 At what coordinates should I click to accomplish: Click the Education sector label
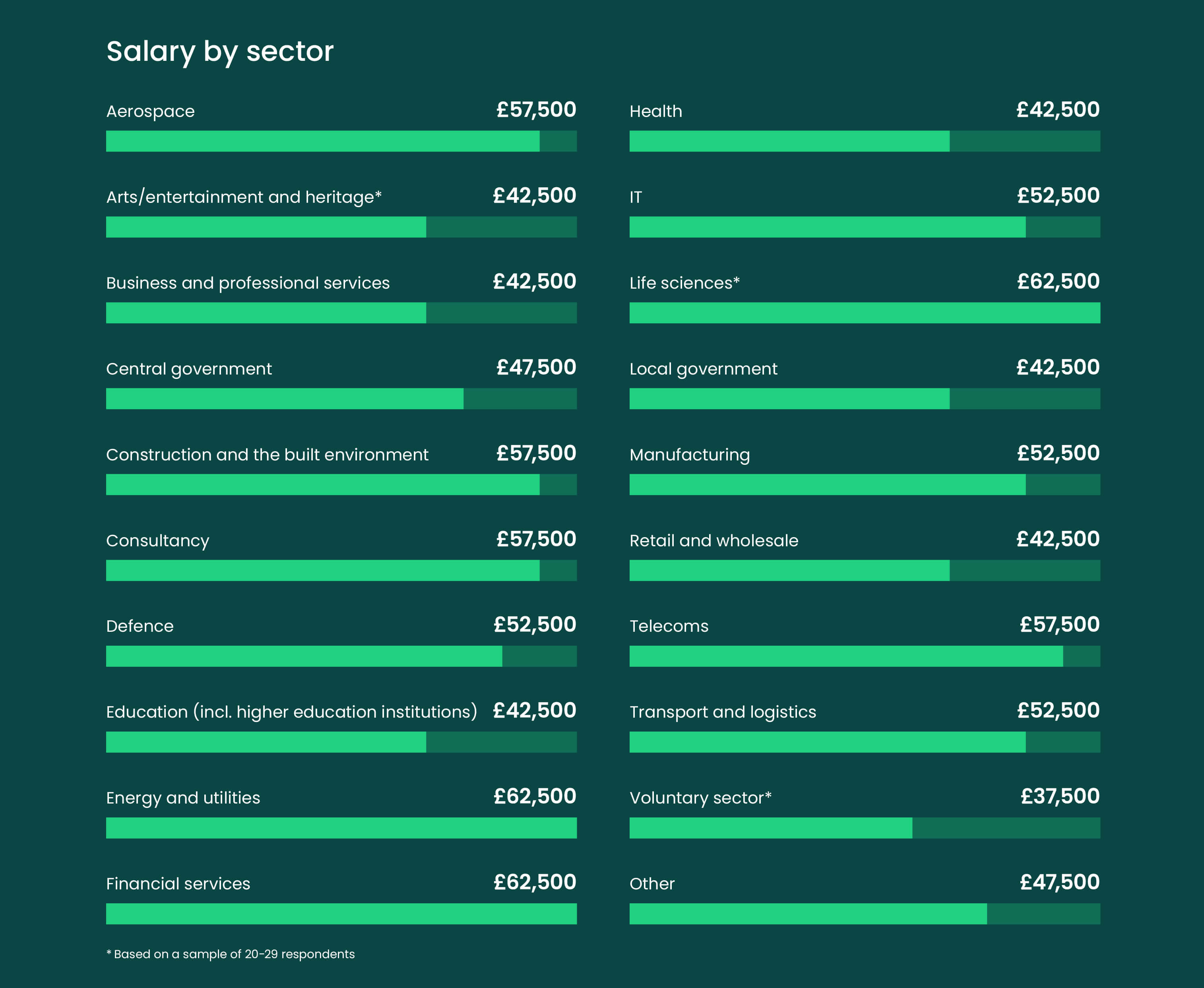pos(291,712)
